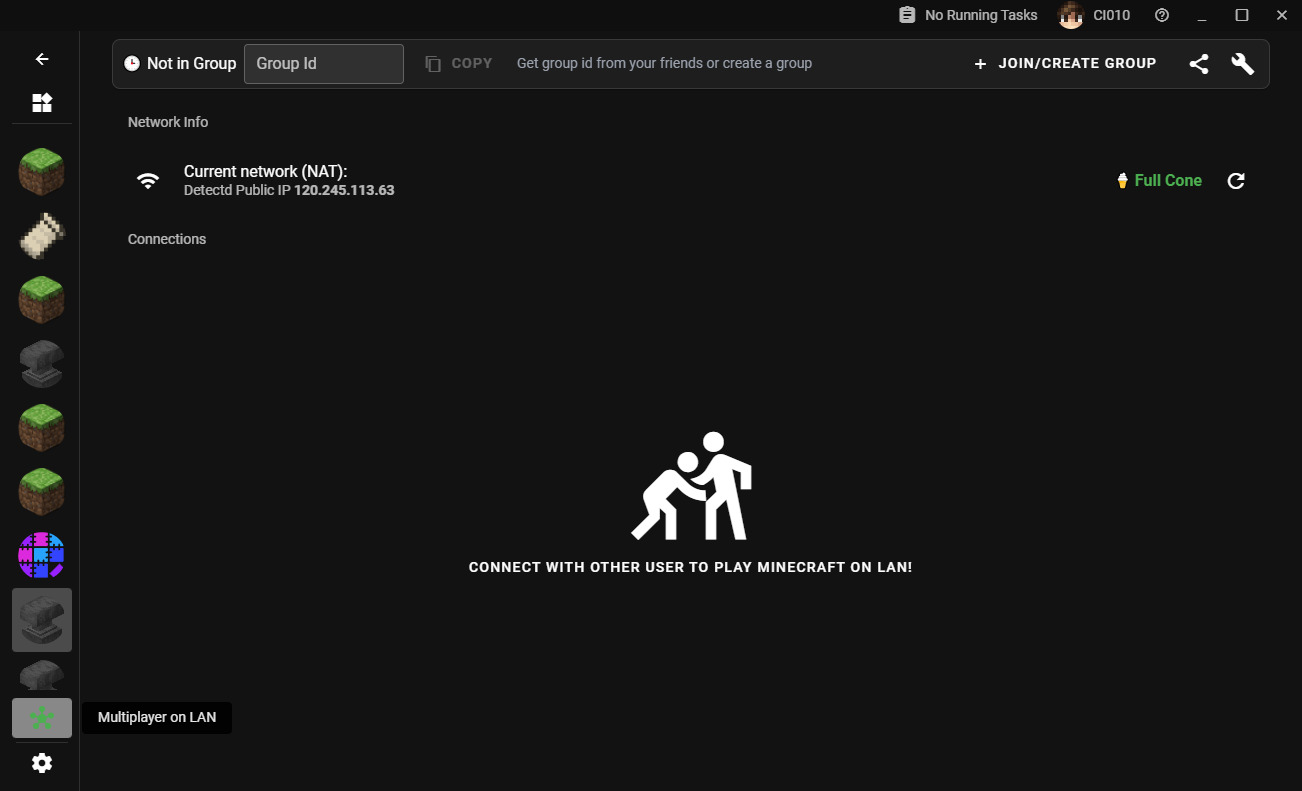This screenshot has height=791, width=1302.
Task: Open the No Running Tasks clipboard
Action: 907,15
